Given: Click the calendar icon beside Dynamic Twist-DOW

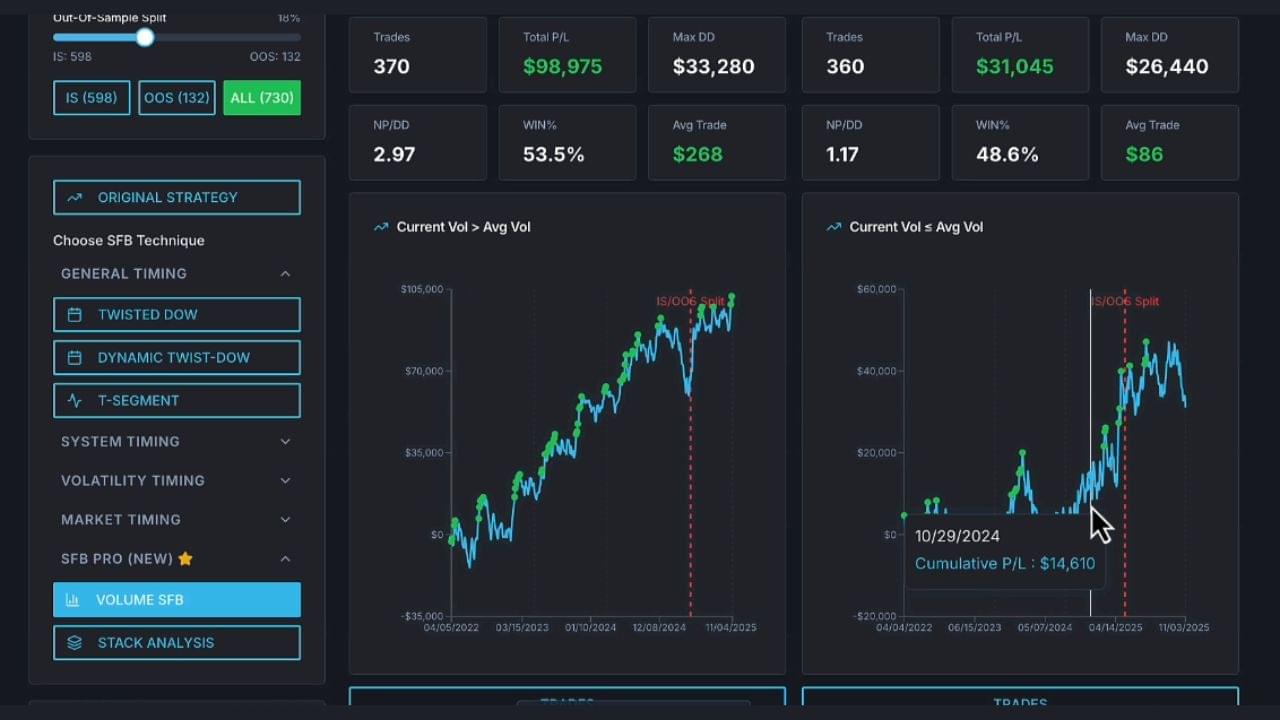Looking at the screenshot, I should [x=74, y=358].
